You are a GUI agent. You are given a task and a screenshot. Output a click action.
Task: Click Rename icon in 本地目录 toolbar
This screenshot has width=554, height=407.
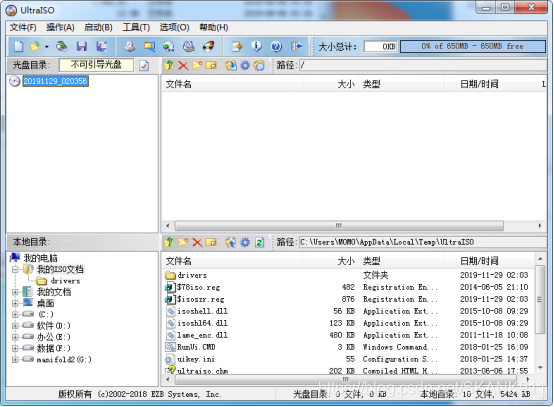point(211,242)
